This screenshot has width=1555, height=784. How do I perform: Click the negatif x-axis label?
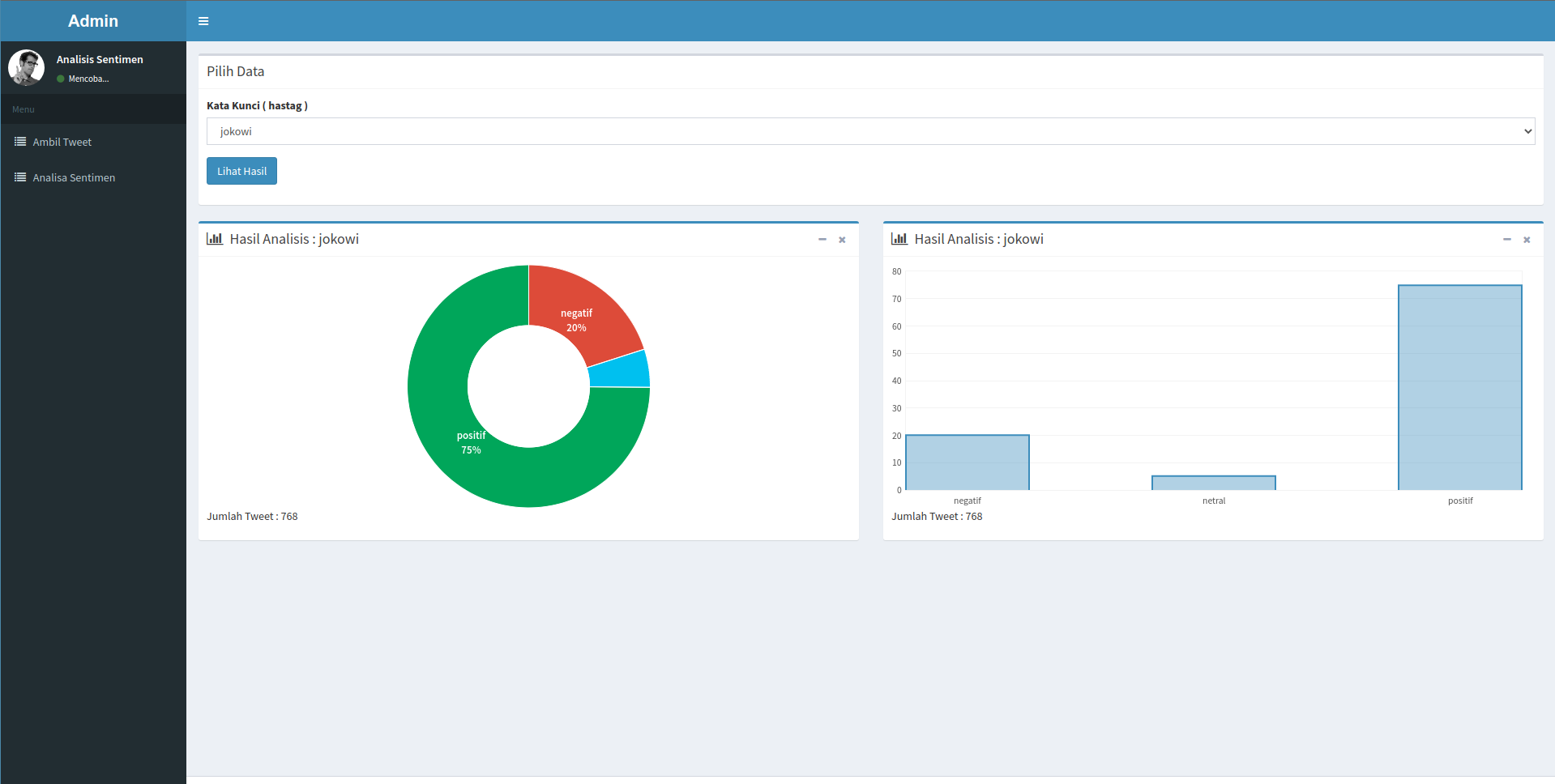click(968, 501)
